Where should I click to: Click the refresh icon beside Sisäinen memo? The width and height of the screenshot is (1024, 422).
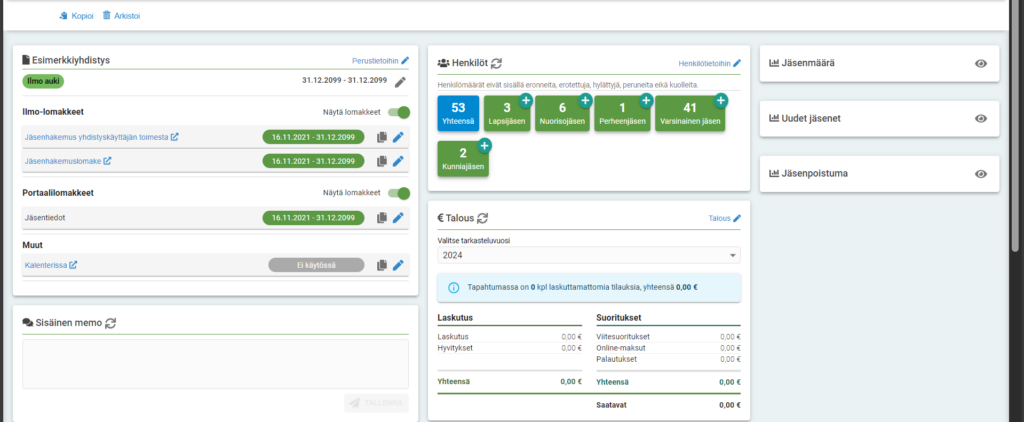110,323
